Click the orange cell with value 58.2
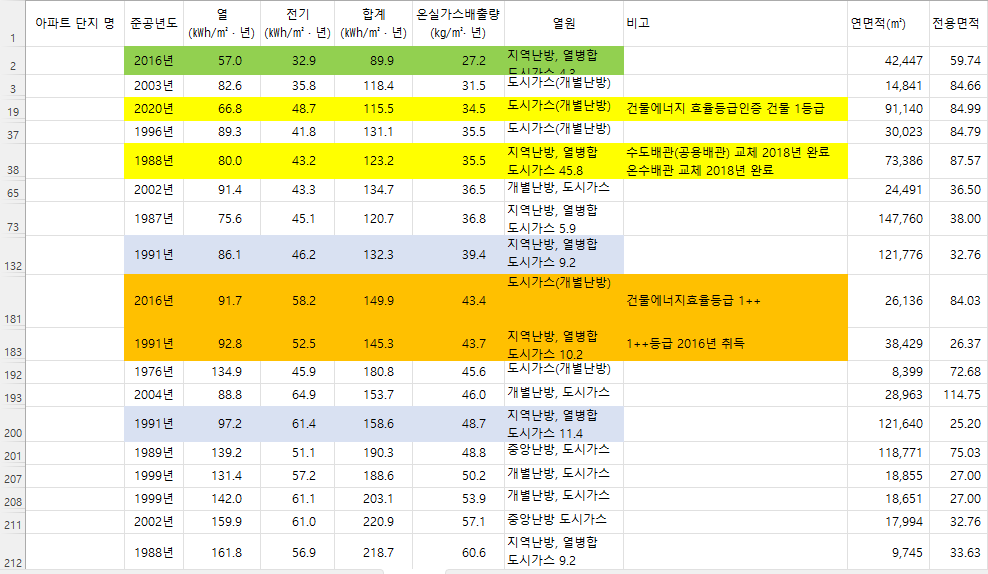The height and width of the screenshot is (574, 988). (x=297, y=301)
